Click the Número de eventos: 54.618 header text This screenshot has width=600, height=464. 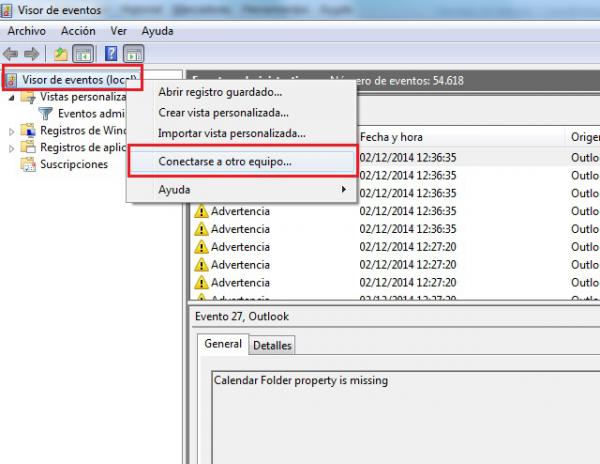click(397, 81)
